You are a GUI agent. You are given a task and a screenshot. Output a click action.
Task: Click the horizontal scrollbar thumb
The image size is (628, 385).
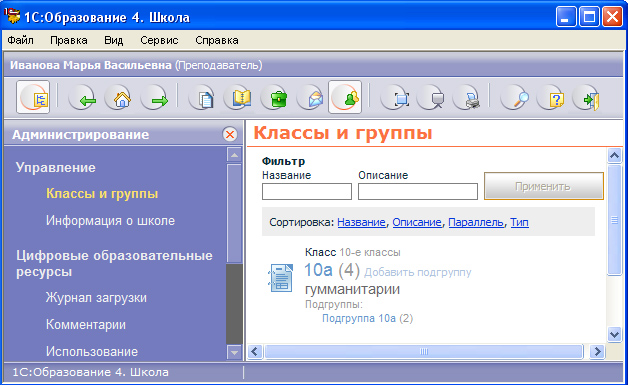pyautogui.click(x=423, y=352)
